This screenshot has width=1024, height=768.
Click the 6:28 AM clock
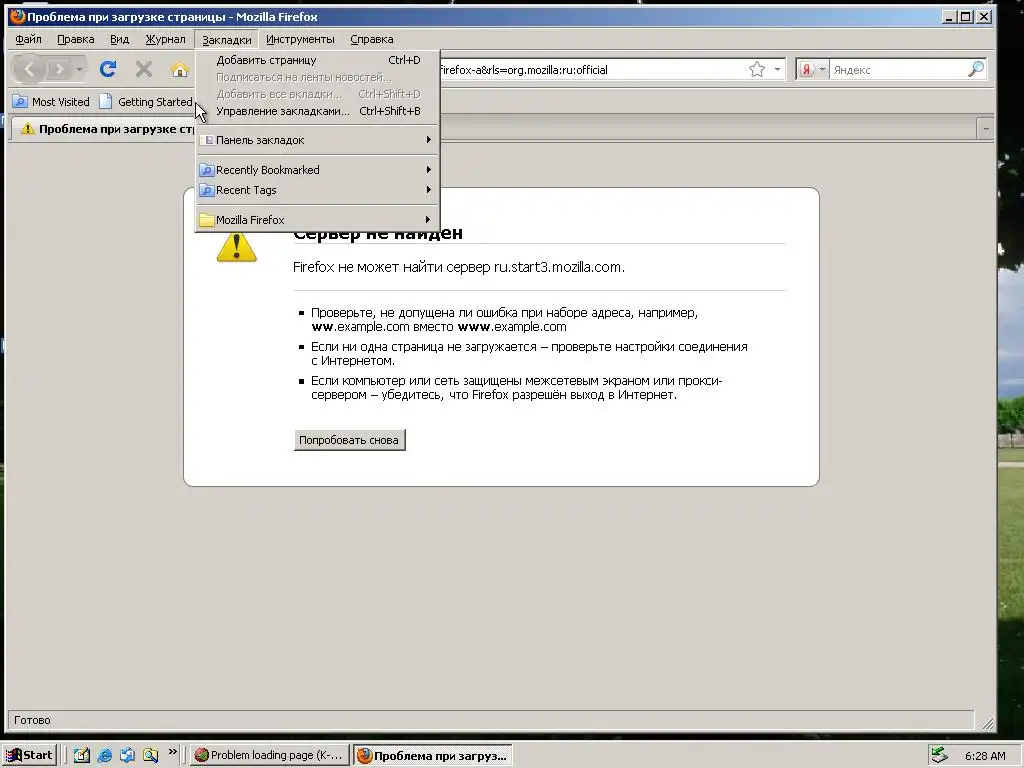point(985,756)
